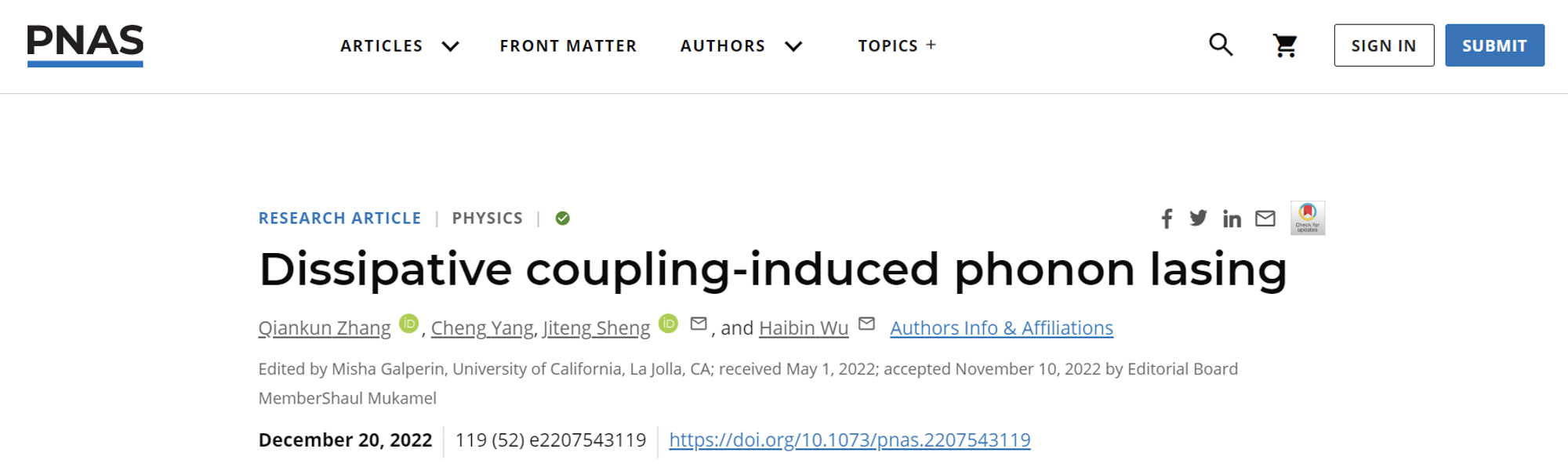Click the green open-access check icon
This screenshot has height=467, width=1568.
click(563, 219)
